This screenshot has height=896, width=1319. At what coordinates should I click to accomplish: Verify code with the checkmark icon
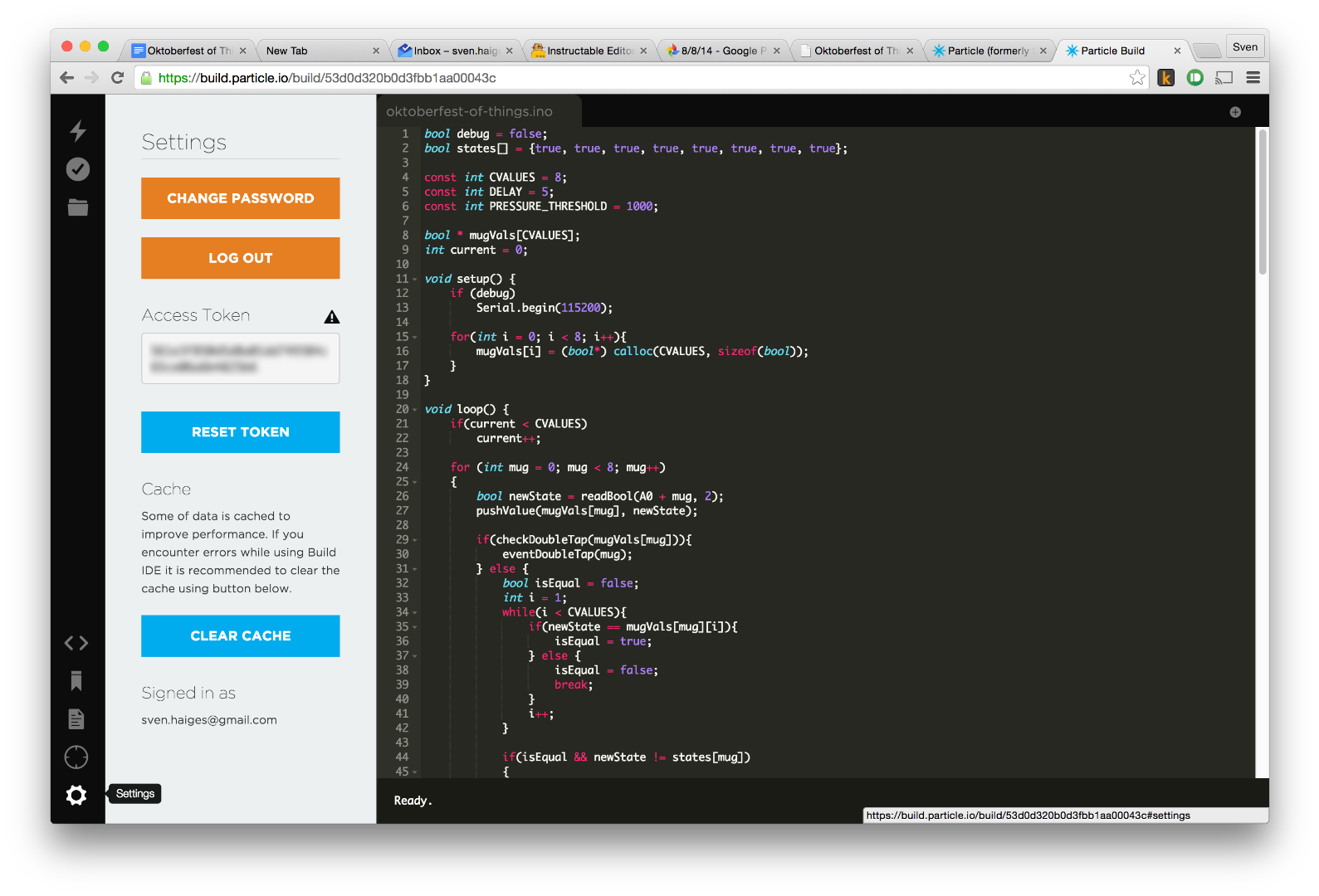pyautogui.click(x=78, y=169)
